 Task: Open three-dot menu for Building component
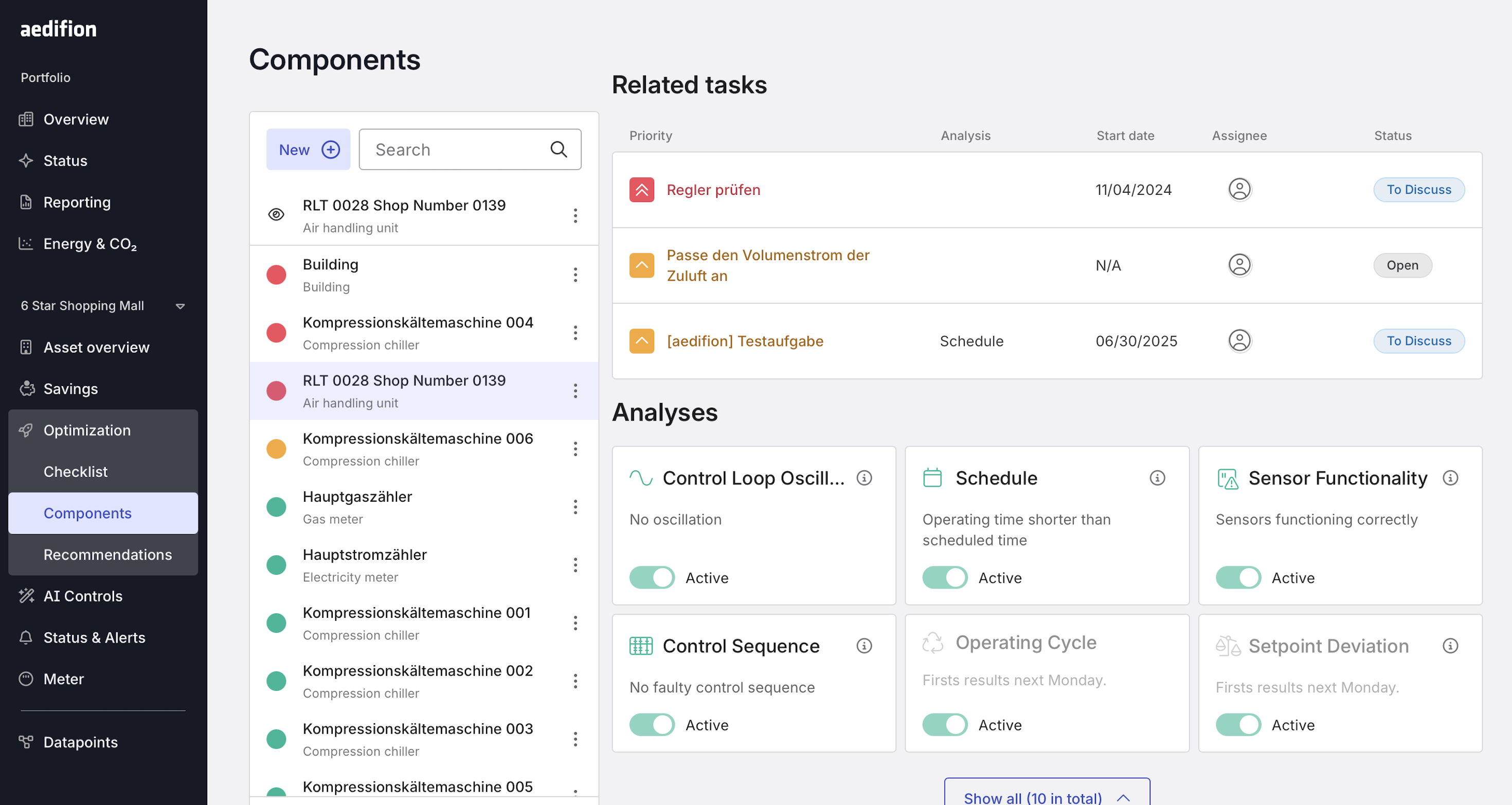point(575,275)
